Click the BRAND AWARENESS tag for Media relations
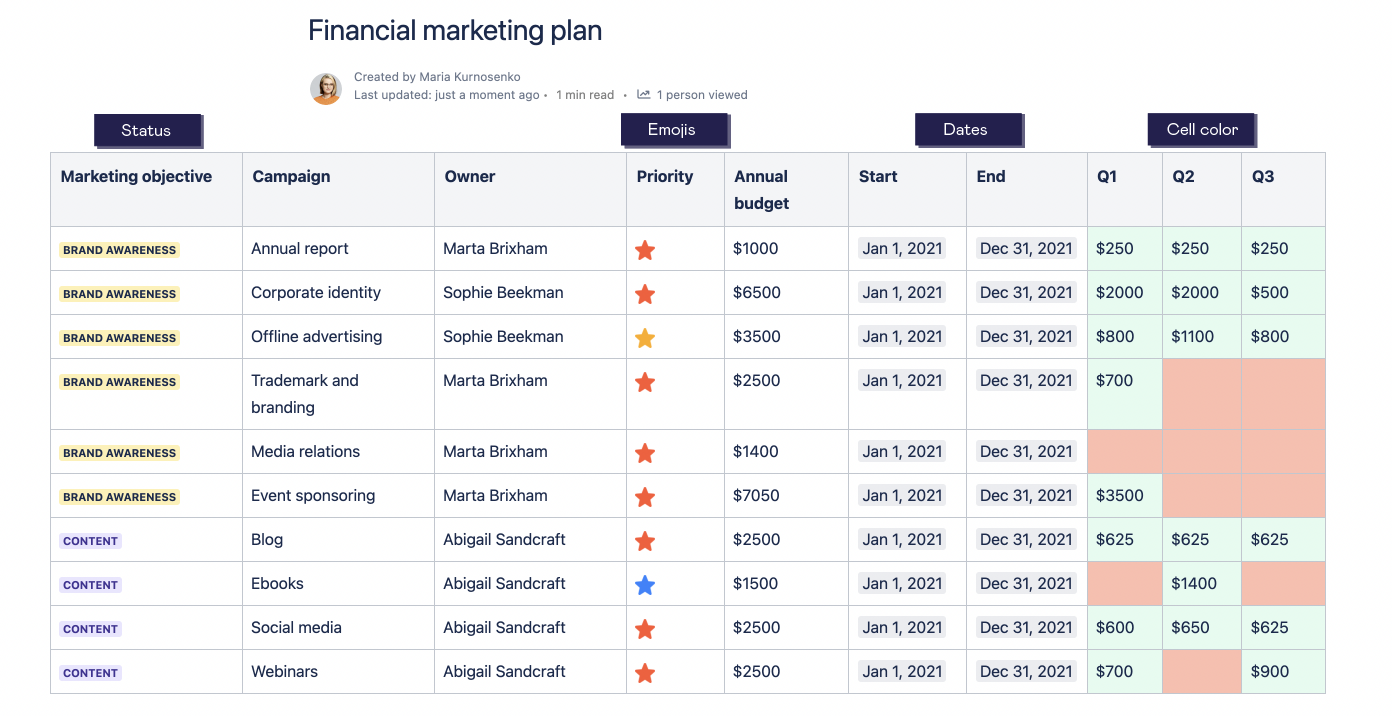The height and width of the screenshot is (716, 1392). tap(119, 452)
